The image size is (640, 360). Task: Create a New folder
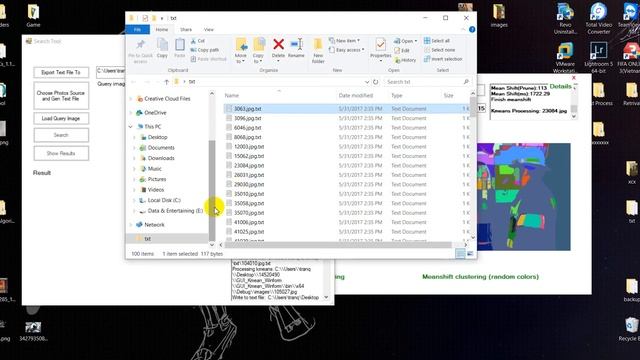[318, 51]
